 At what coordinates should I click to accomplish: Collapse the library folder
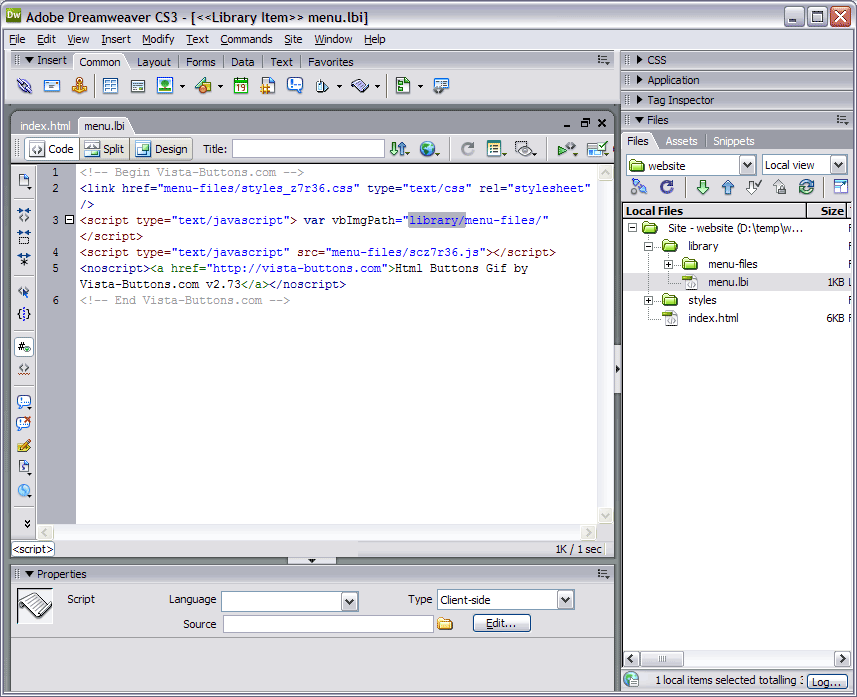[x=648, y=247]
